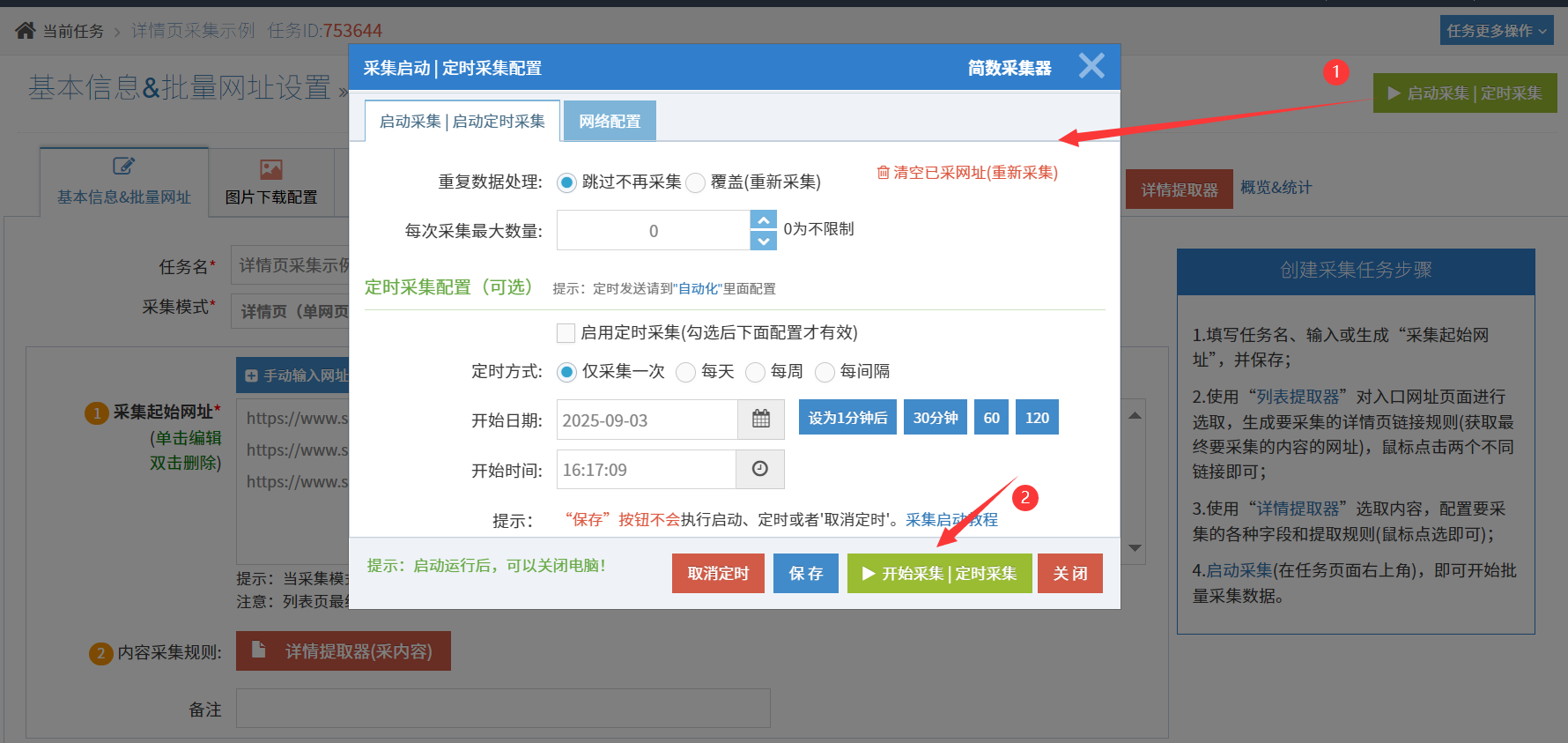Click trash link 清空已采网址(重新采集)
Image resolution: width=1568 pixels, height=743 pixels.
[x=967, y=173]
